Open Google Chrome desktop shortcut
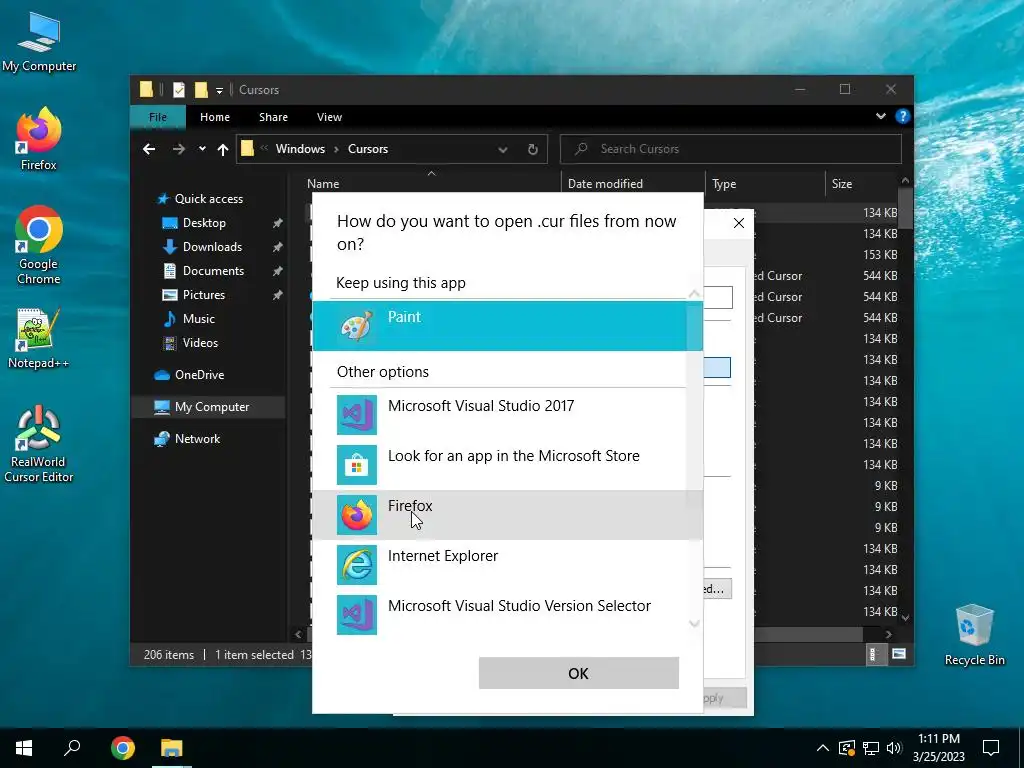Viewport: 1024px width, 768px height. 39,246
